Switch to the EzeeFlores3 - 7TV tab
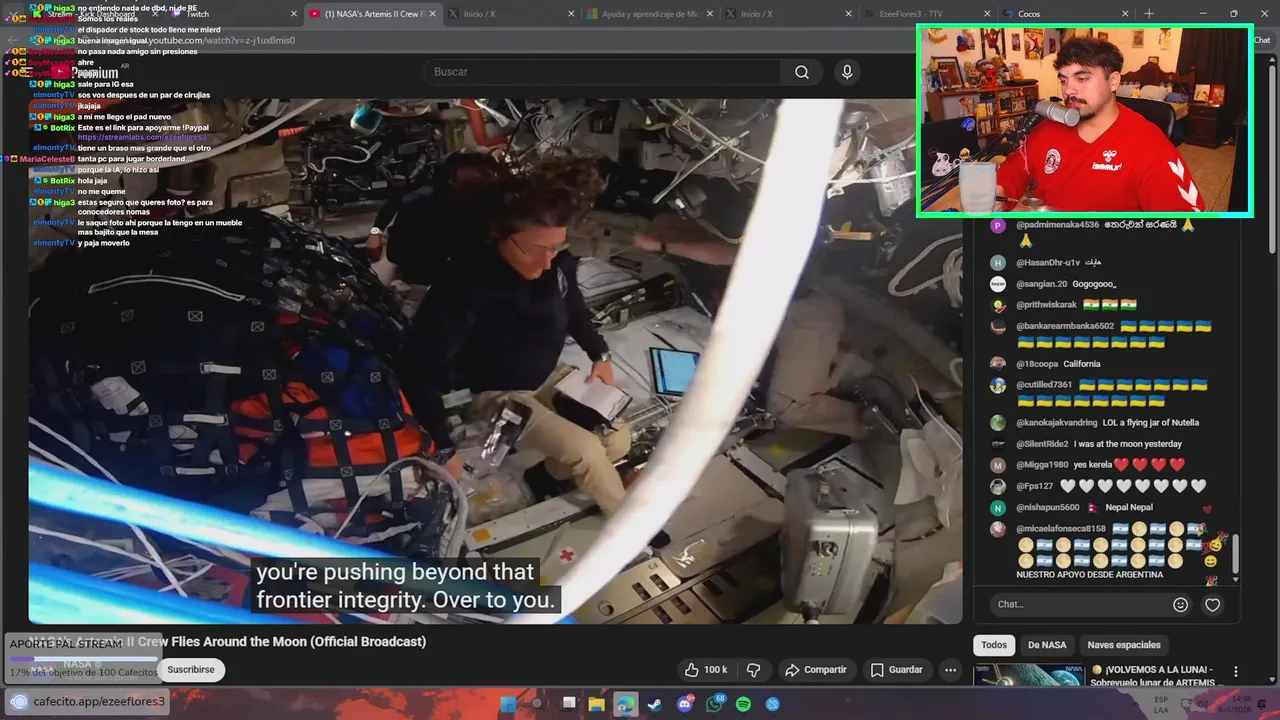 927,14
